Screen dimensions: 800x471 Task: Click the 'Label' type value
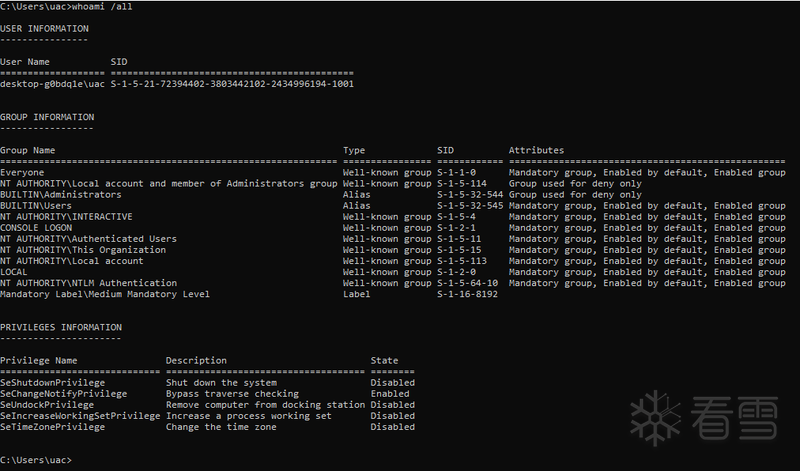[x=357, y=294]
